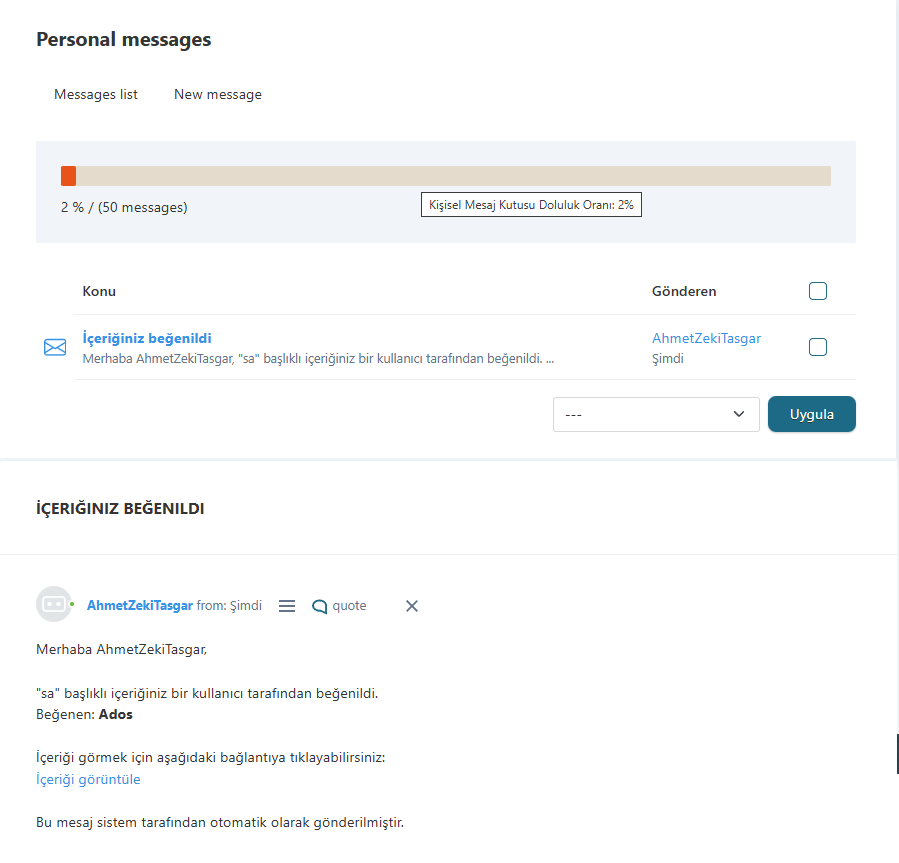Click the vertical scrollbar at the right edge
899x863 pixels.
897,754
